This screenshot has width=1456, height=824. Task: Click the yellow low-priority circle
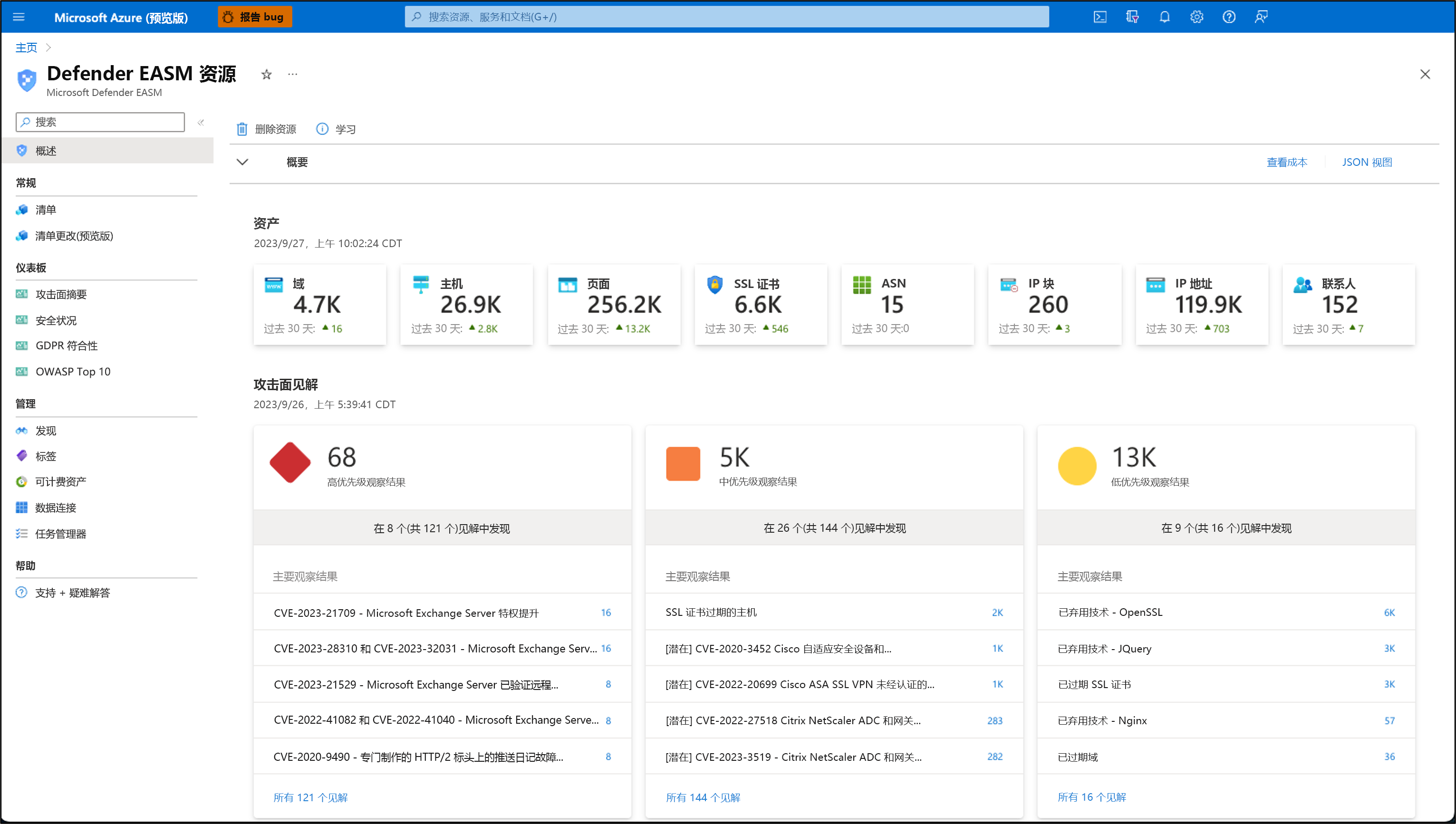click(1077, 466)
